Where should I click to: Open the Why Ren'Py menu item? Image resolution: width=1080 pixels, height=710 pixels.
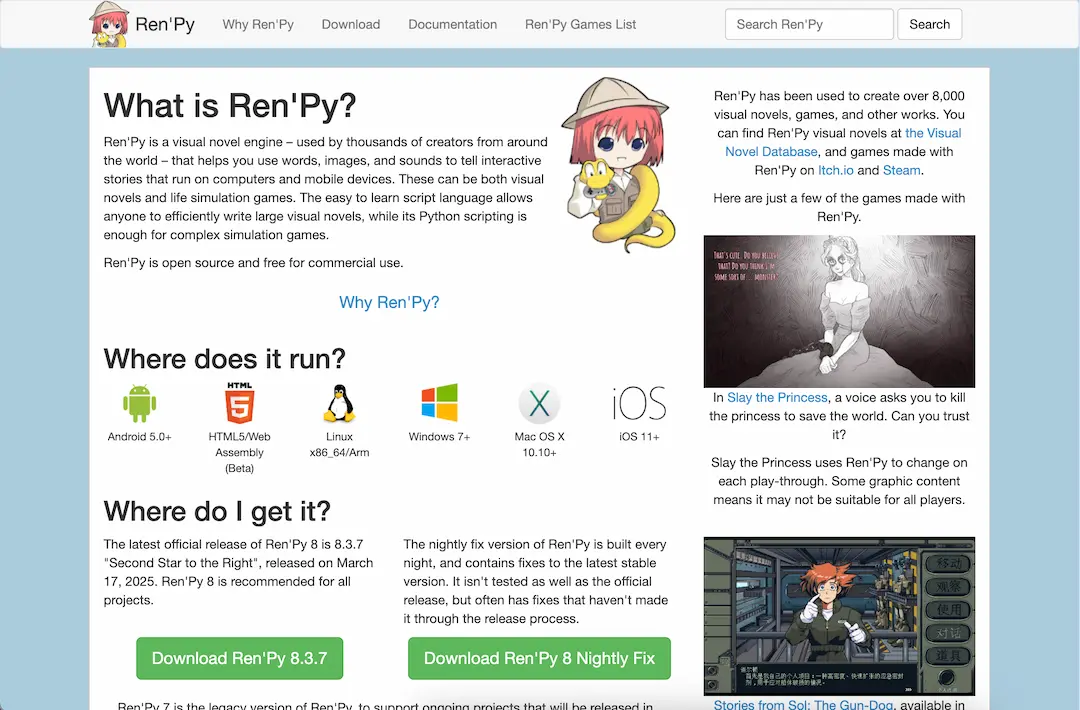(x=258, y=24)
